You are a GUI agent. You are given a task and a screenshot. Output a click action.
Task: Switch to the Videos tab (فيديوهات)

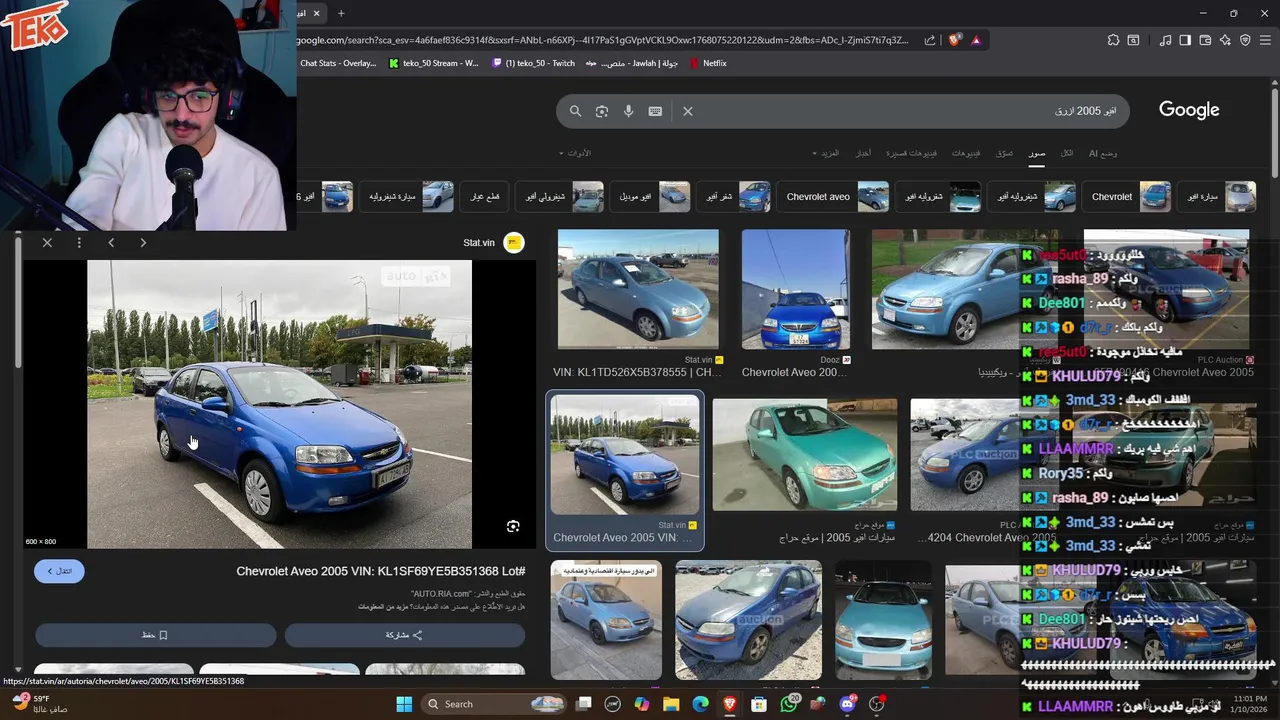point(966,153)
